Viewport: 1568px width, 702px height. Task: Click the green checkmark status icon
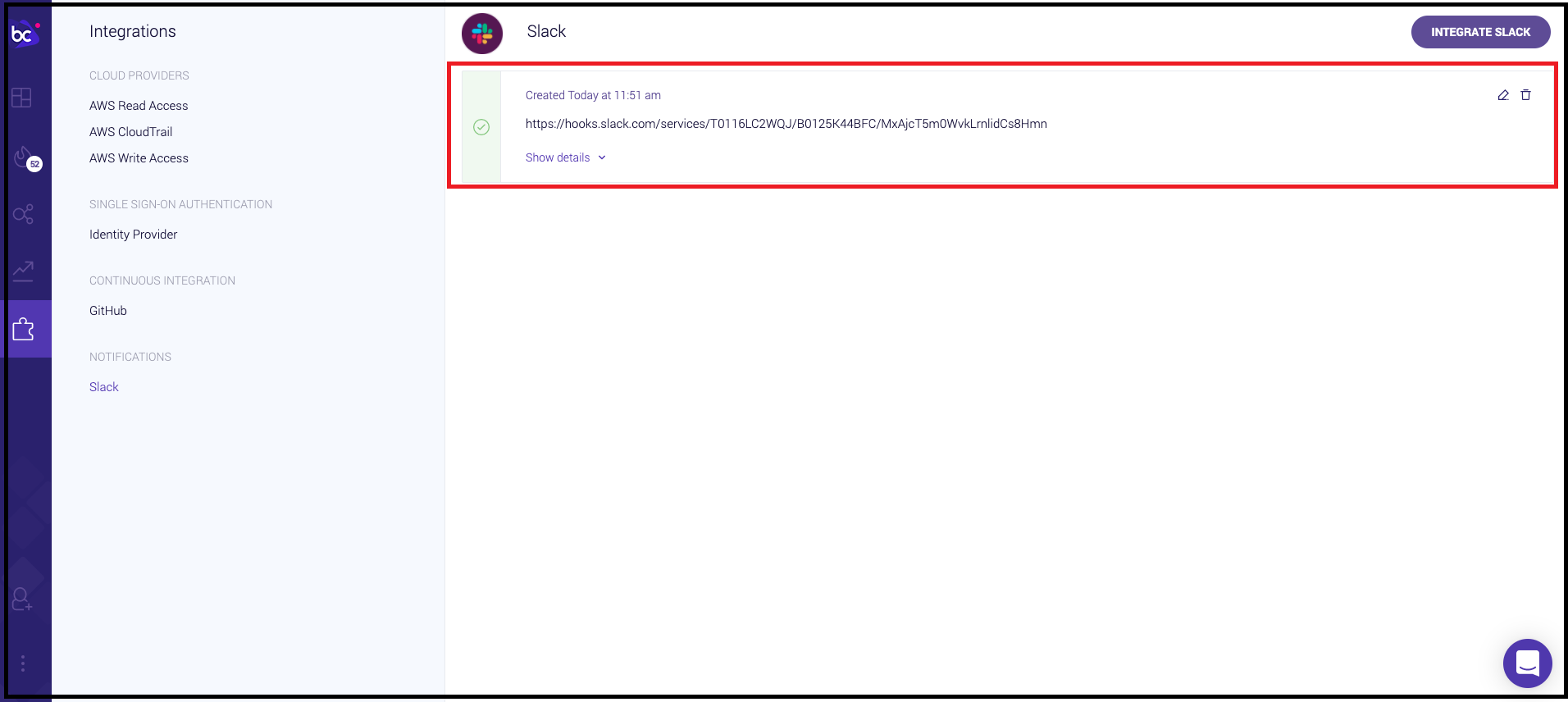(481, 127)
